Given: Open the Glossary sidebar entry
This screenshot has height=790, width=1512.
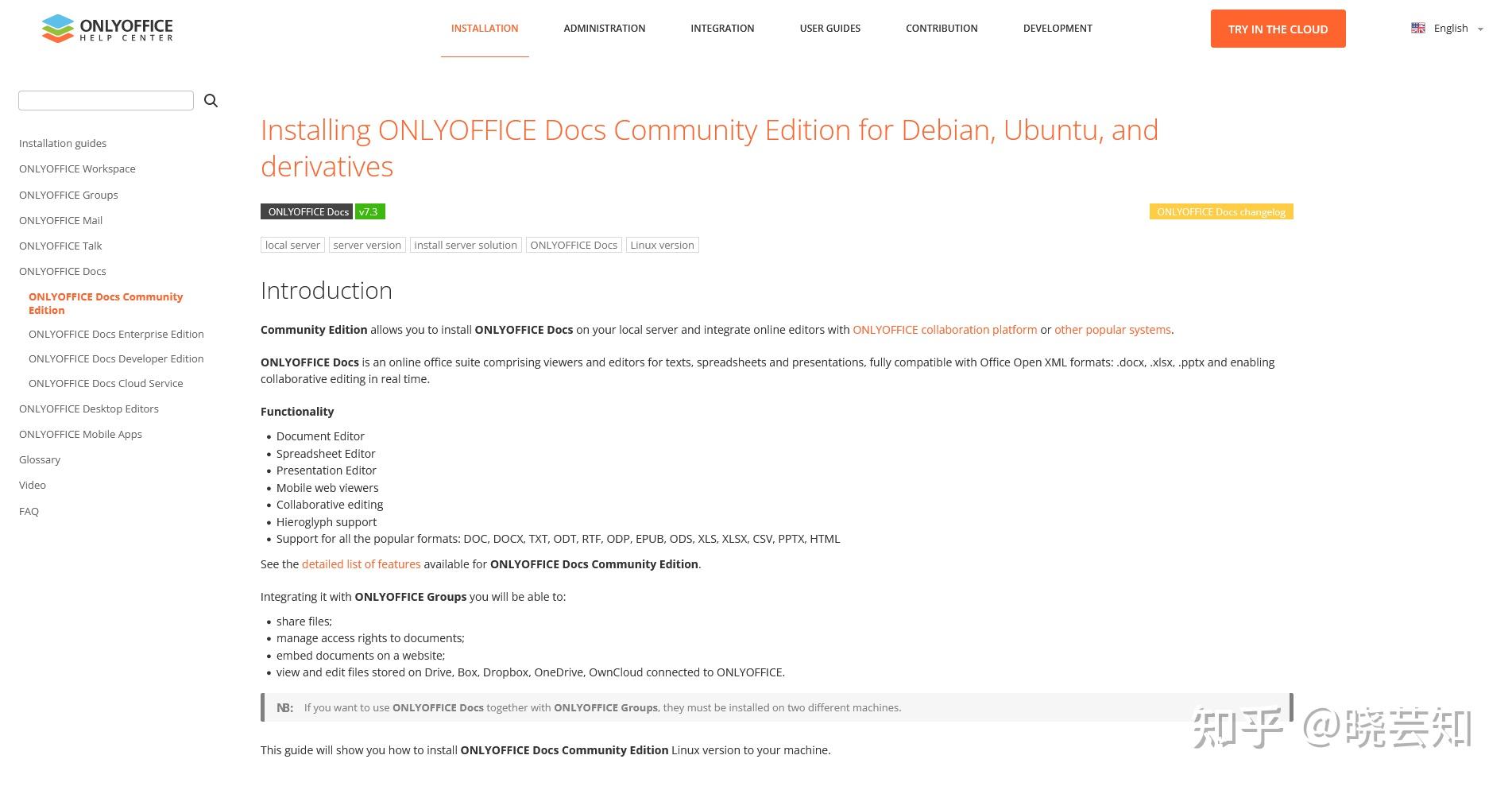Looking at the screenshot, I should point(40,459).
